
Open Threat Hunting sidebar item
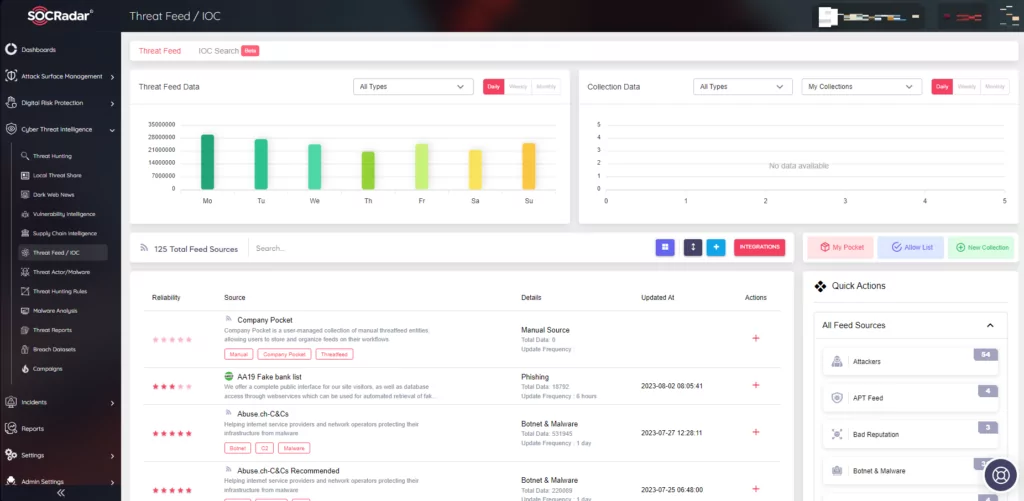[x=52, y=156]
